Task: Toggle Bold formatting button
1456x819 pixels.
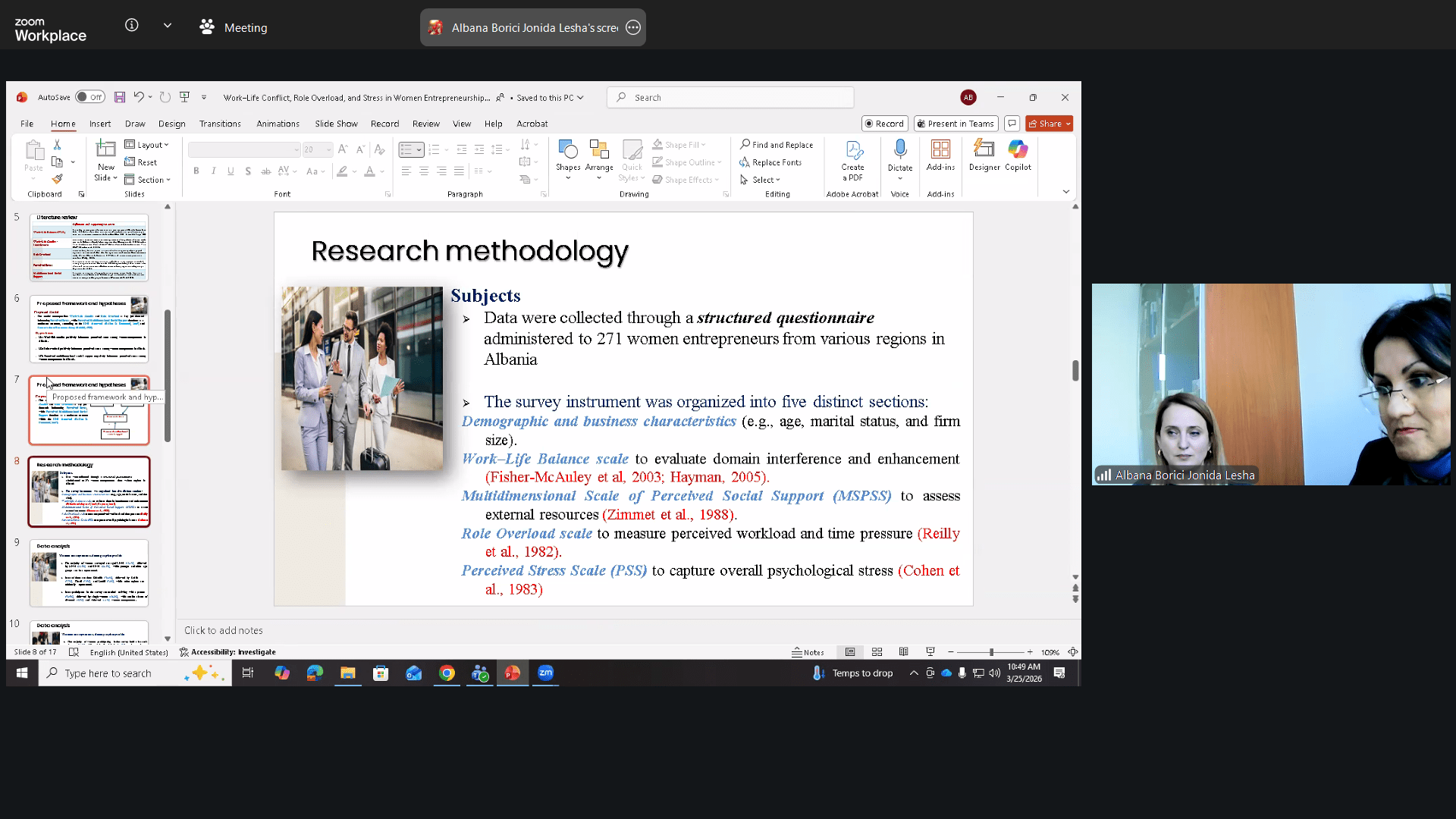Action: 196,171
